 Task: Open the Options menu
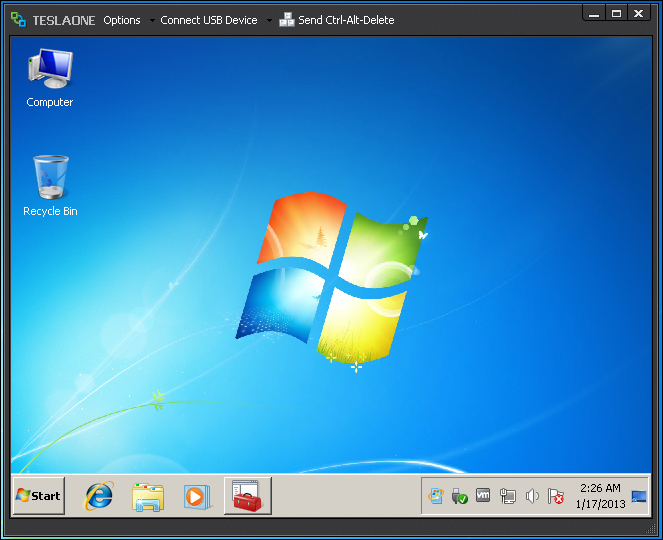[x=122, y=20]
